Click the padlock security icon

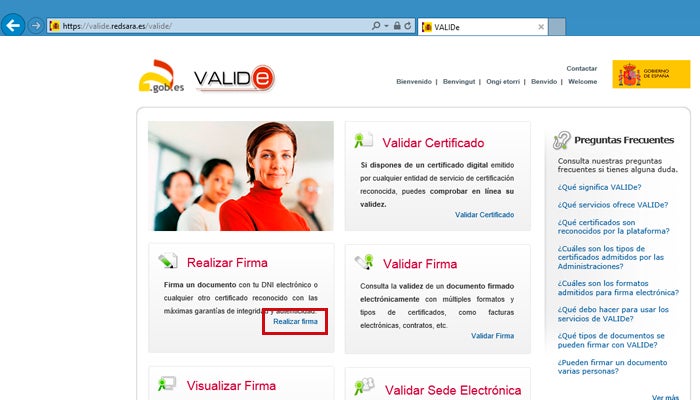point(397,26)
